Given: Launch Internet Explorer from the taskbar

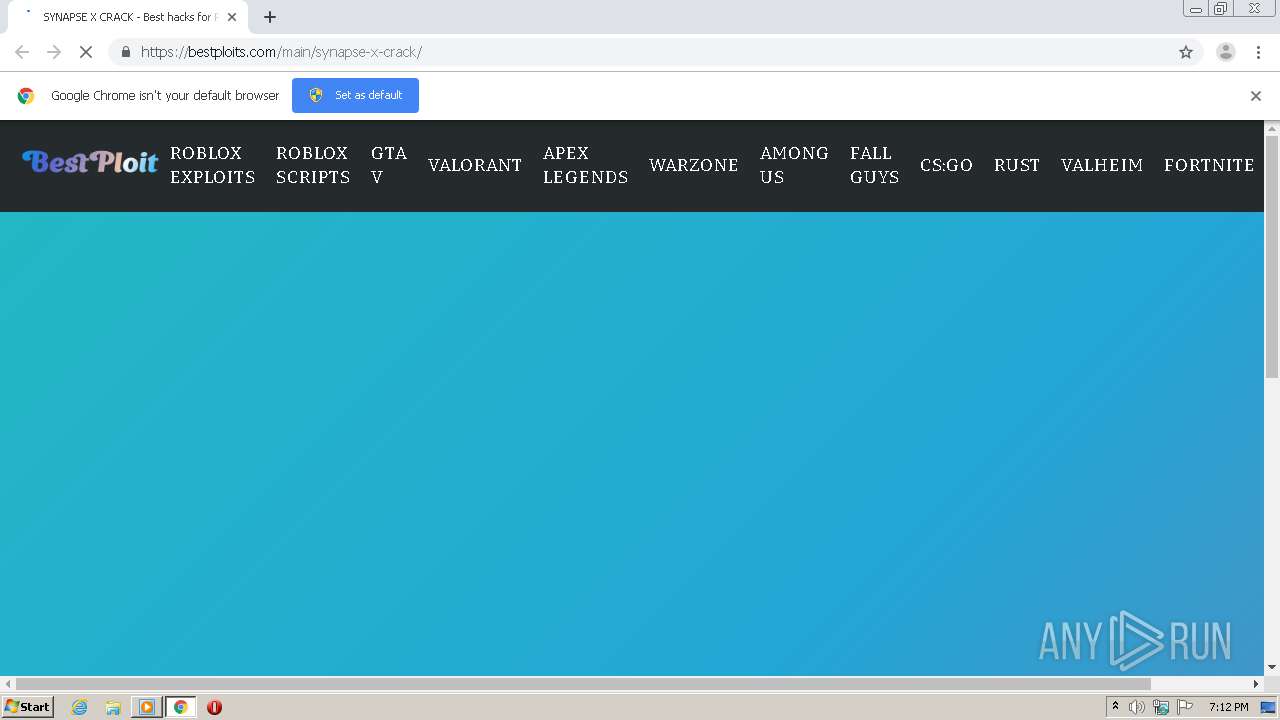Looking at the screenshot, I should (80, 707).
